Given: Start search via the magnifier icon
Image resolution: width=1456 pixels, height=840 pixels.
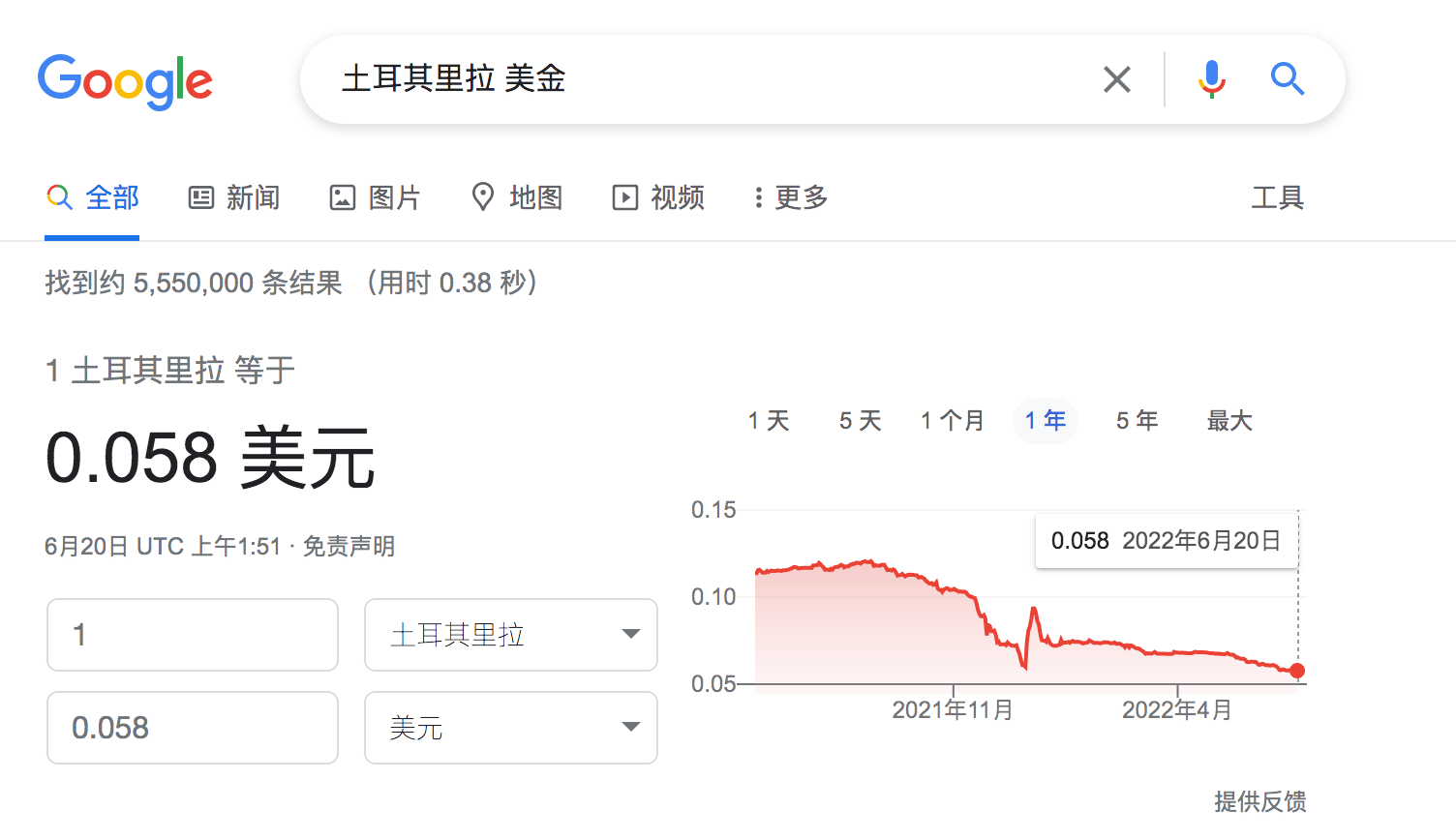Looking at the screenshot, I should click(x=1288, y=79).
